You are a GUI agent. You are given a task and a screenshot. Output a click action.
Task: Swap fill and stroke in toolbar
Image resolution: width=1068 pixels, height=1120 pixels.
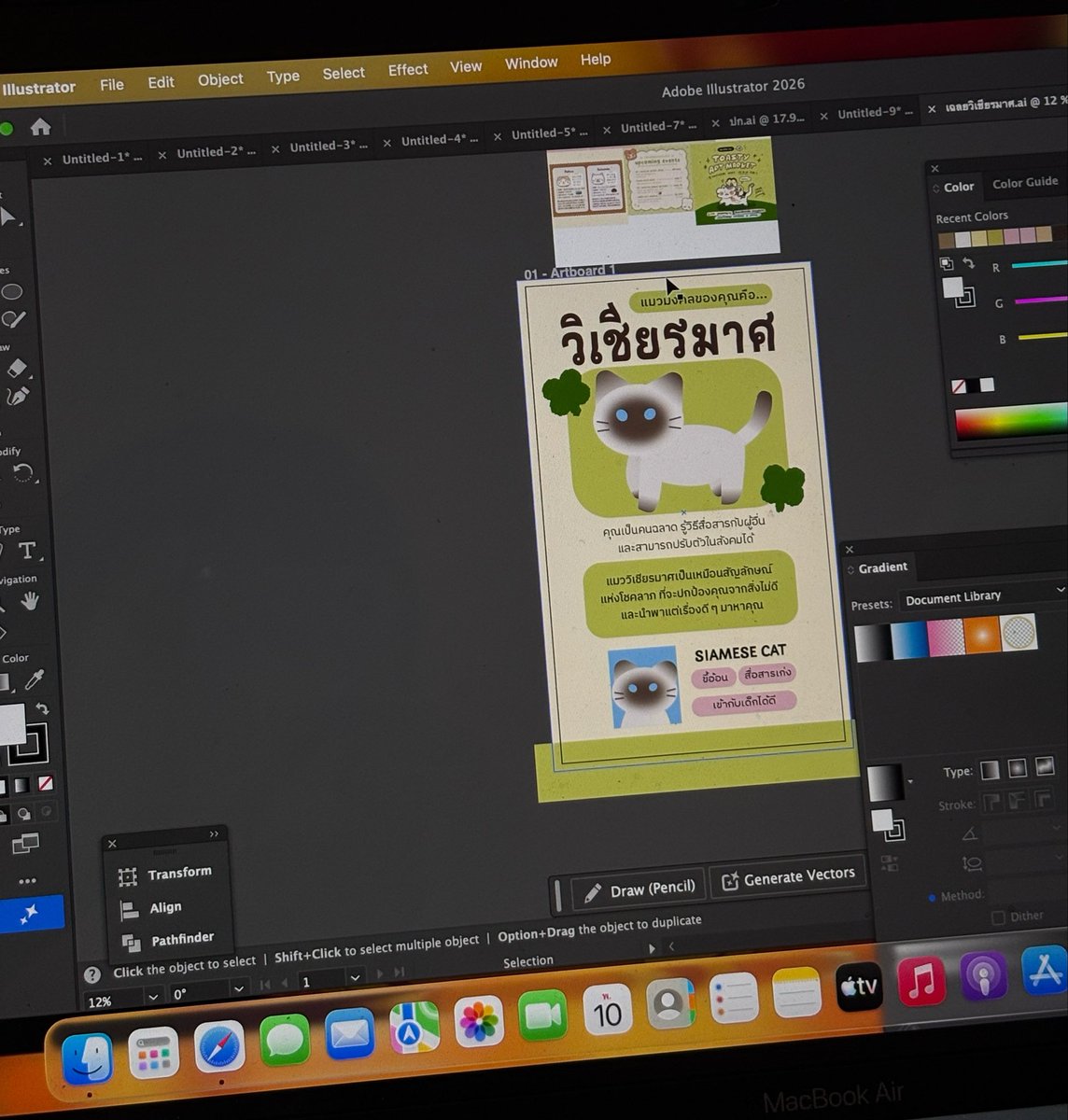point(41,708)
